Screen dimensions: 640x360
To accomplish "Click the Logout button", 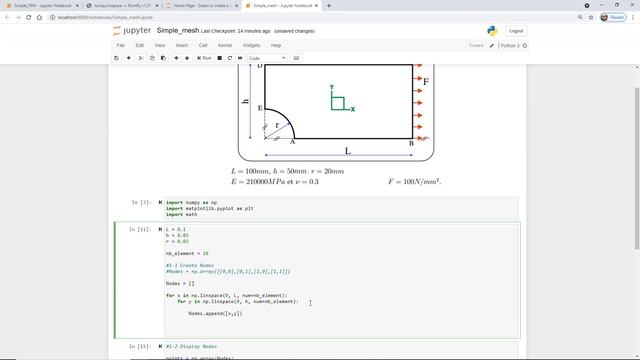I will [516, 31].
